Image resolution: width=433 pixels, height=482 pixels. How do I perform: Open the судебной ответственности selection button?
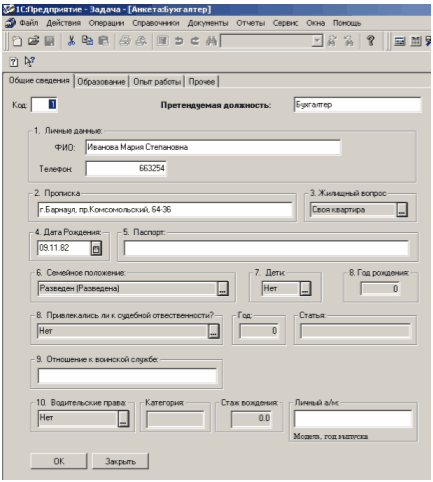click(214, 331)
